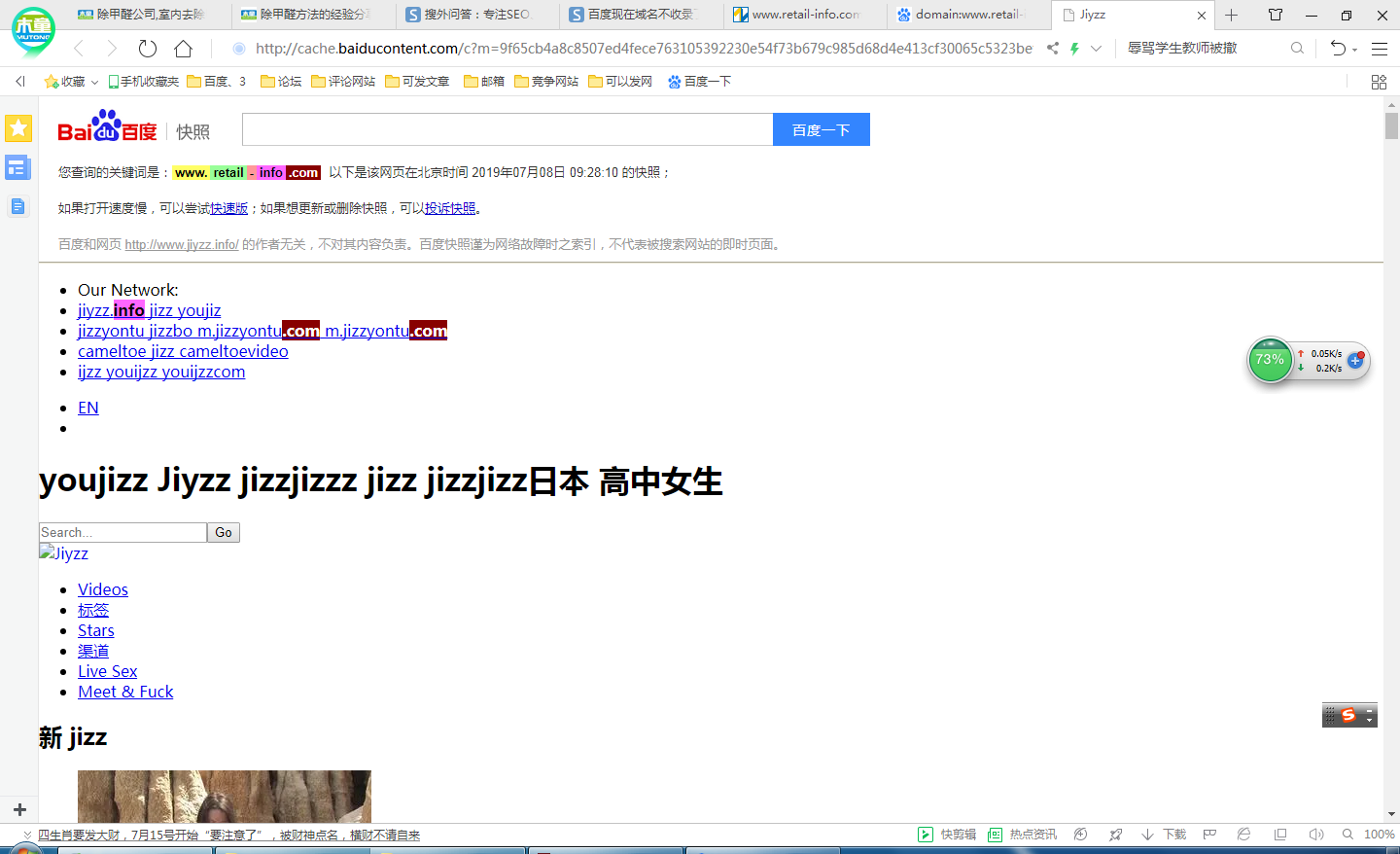The width and height of the screenshot is (1400, 854).
Task: Click the Go button
Action: (224, 532)
